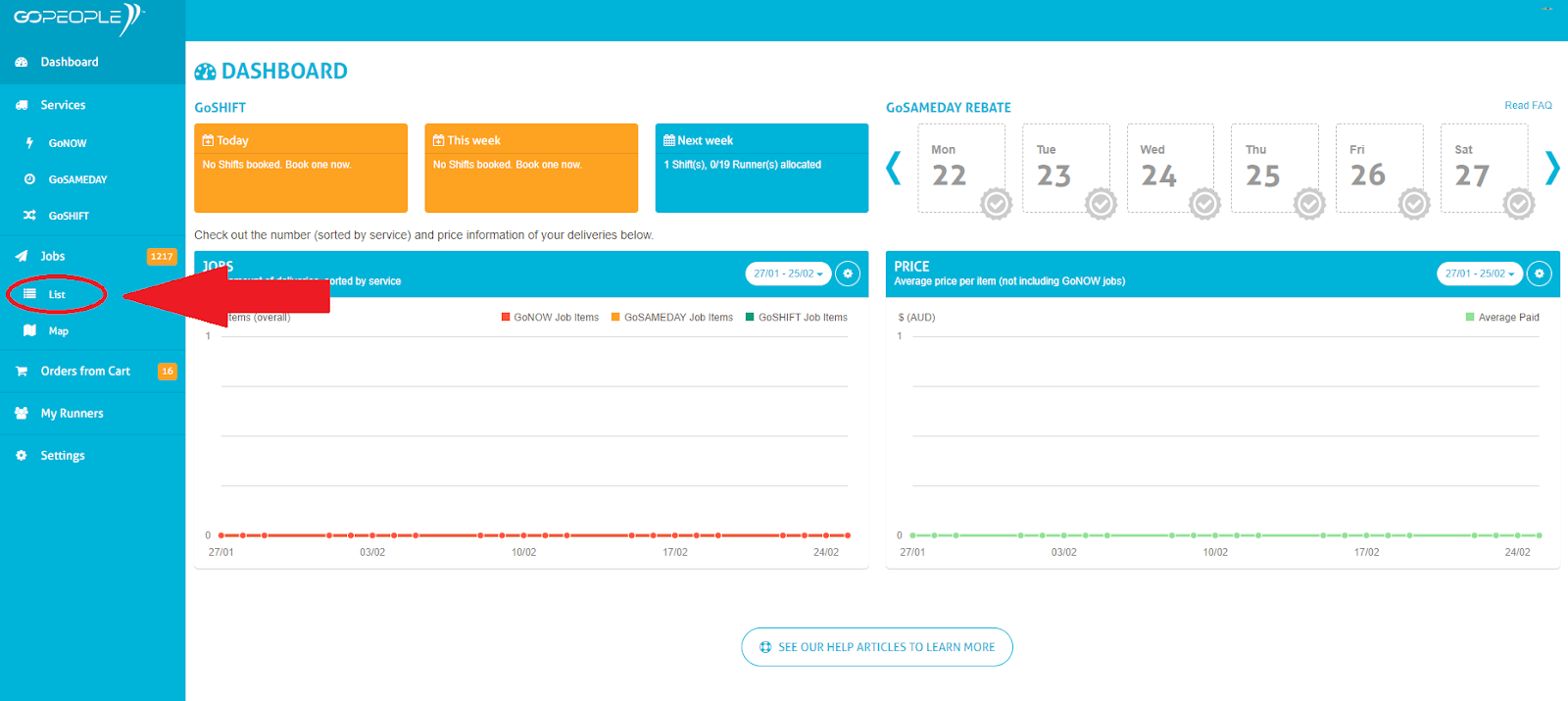The width and height of the screenshot is (1568, 701).
Task: Click the GoSHIFT shuffle icon
Action: click(x=29, y=216)
